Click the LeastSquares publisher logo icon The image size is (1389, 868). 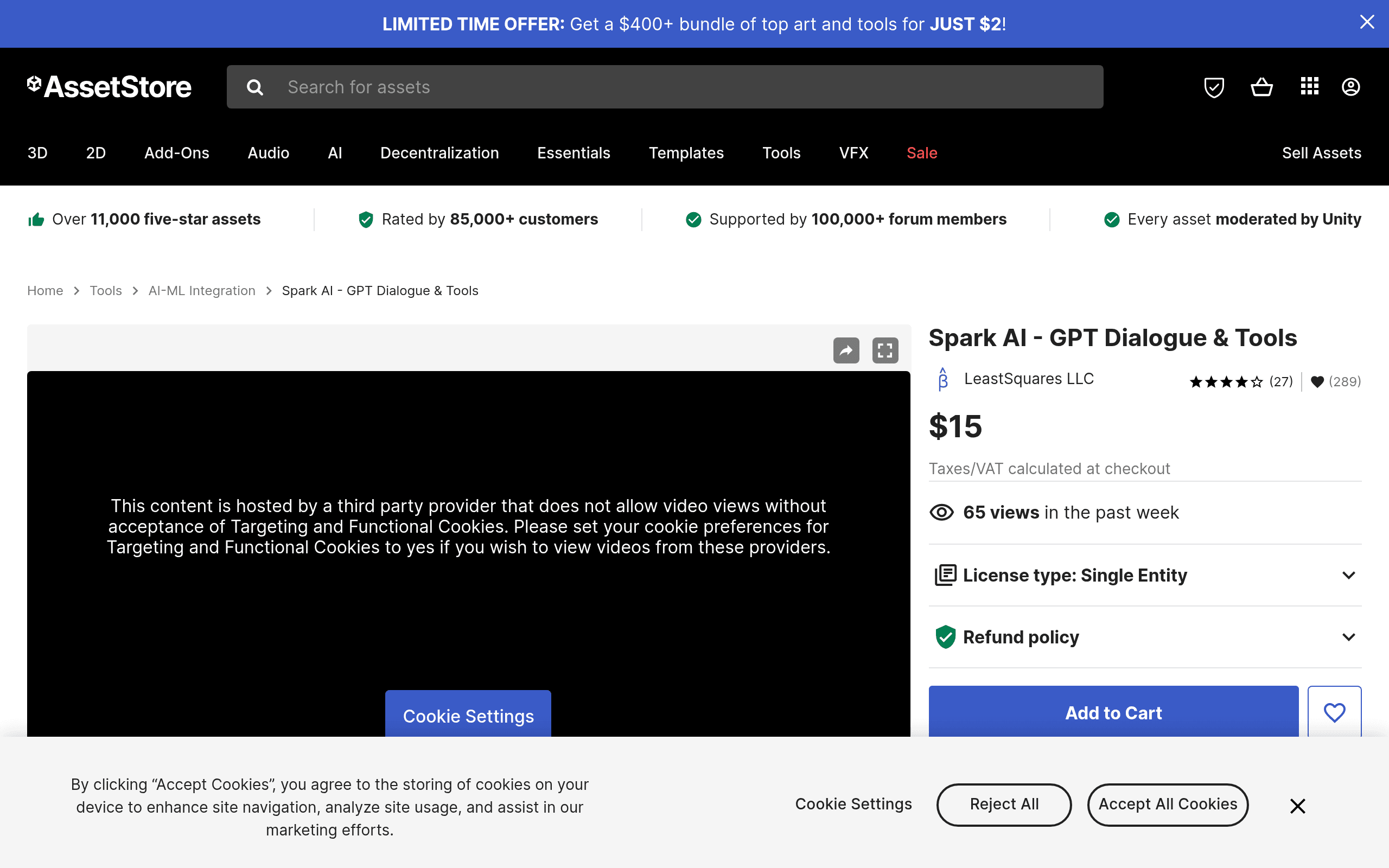[x=943, y=379]
